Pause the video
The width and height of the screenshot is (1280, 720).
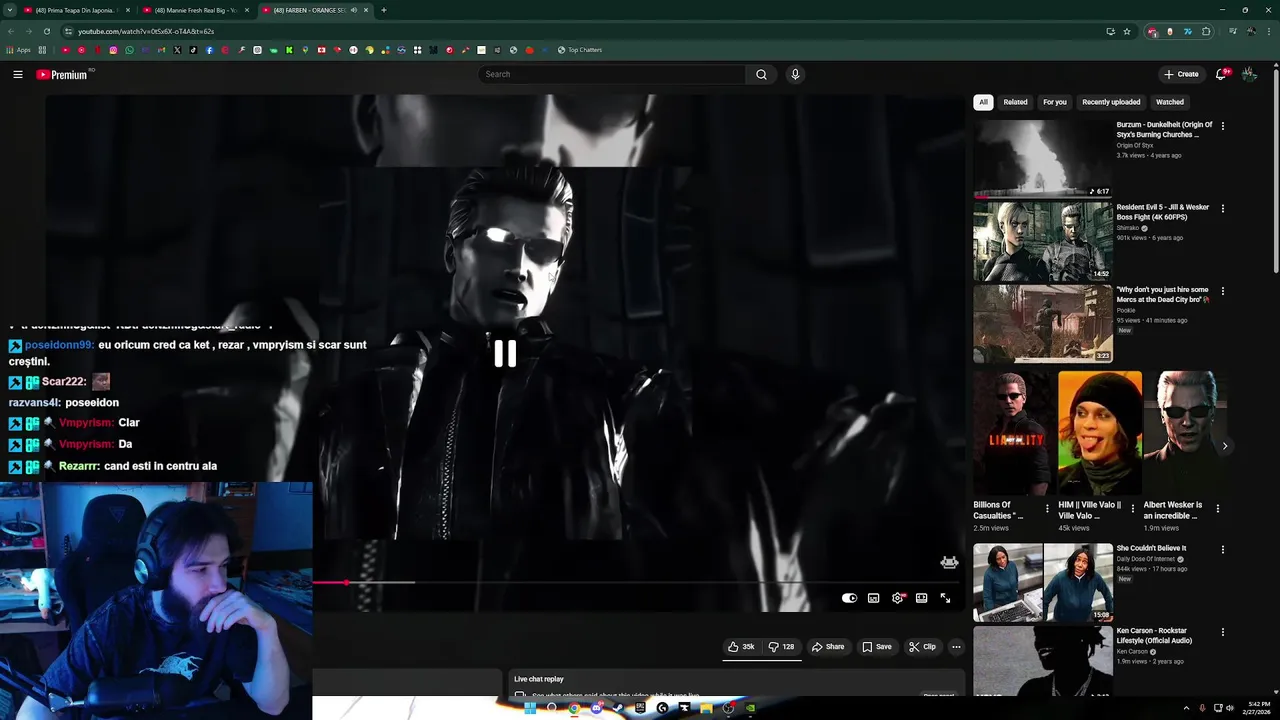coord(505,353)
